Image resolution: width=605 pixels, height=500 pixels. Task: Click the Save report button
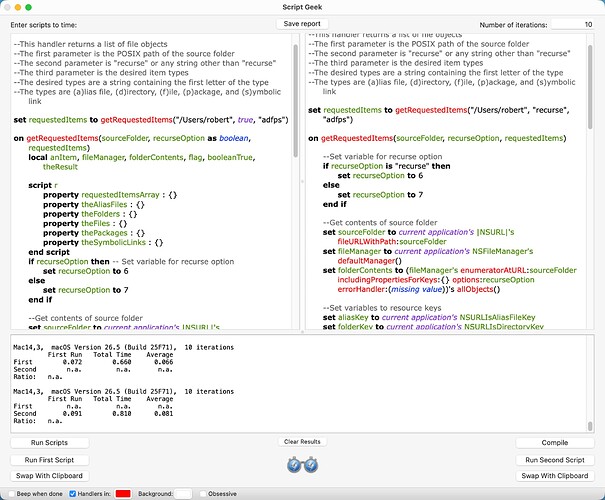pos(302,24)
